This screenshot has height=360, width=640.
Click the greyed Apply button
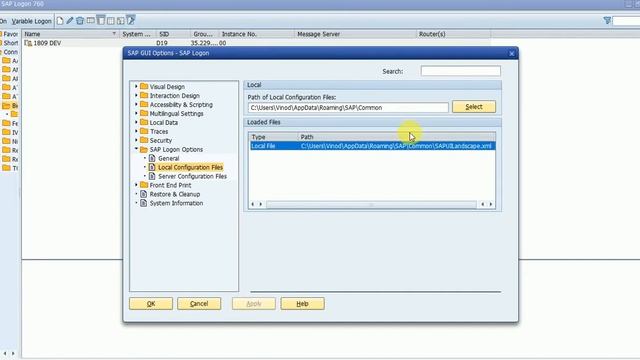pyautogui.click(x=254, y=304)
